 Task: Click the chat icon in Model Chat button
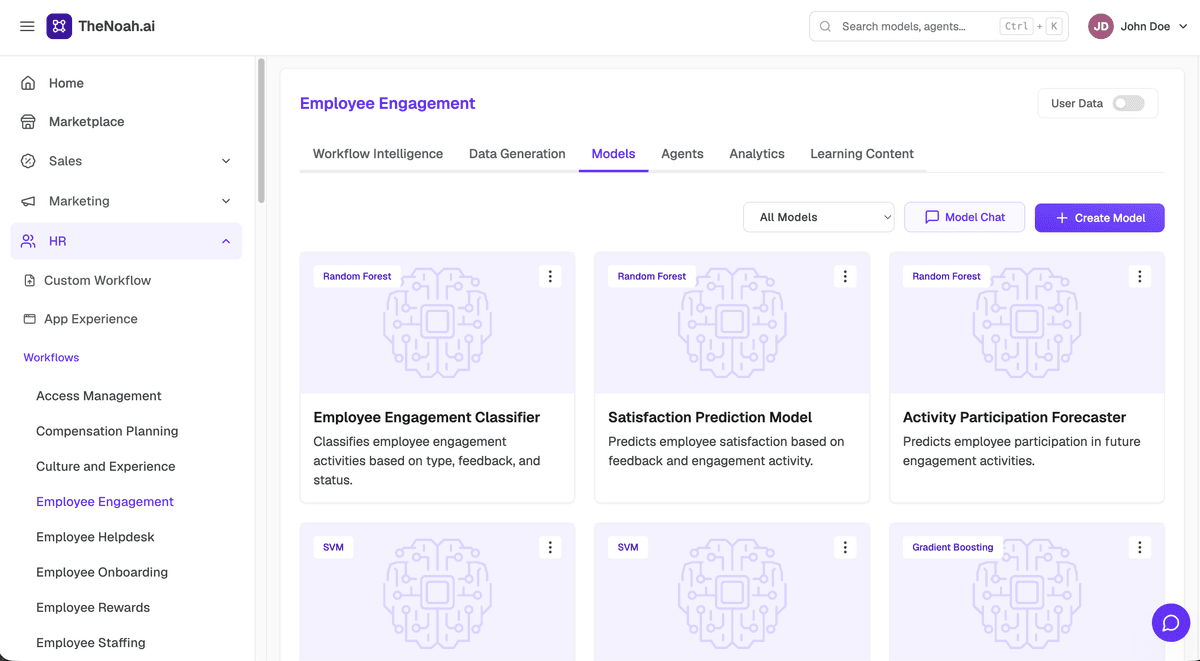coord(932,217)
